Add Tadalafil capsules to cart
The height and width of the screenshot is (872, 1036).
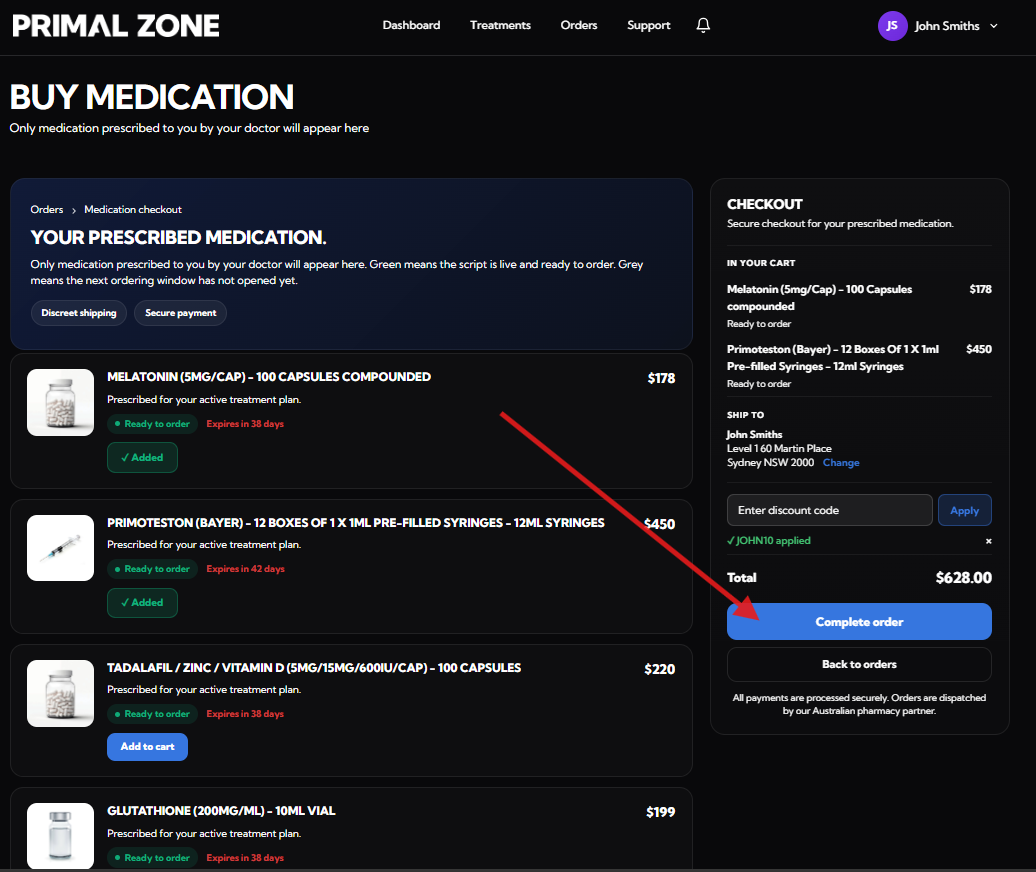pos(147,747)
